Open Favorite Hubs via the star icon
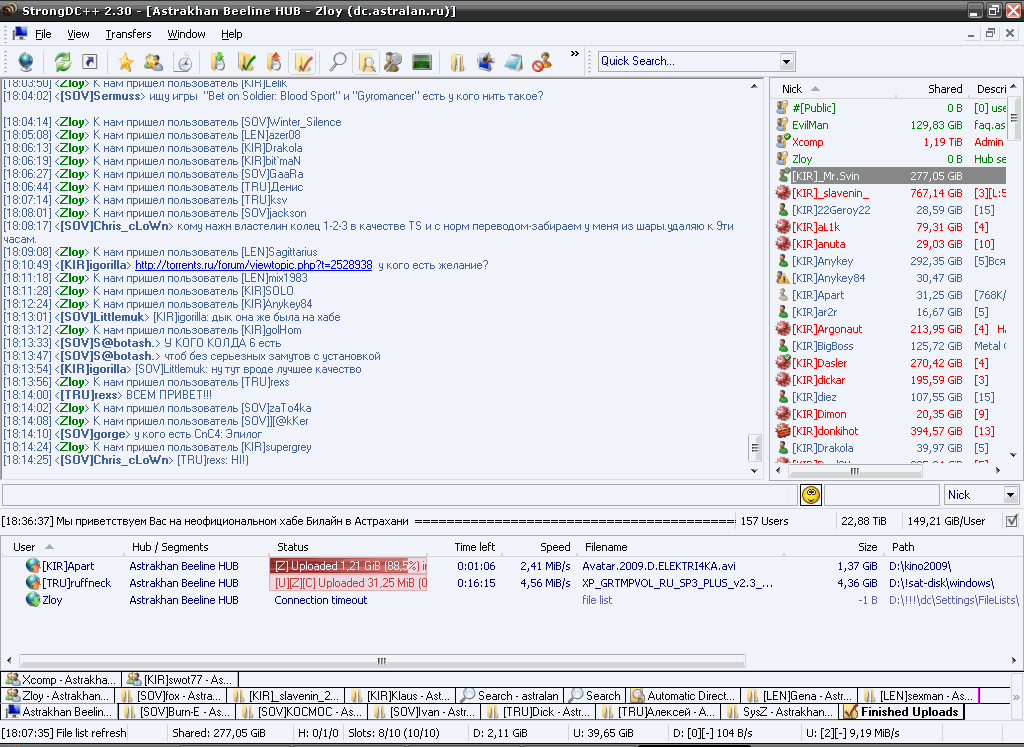 (x=126, y=62)
